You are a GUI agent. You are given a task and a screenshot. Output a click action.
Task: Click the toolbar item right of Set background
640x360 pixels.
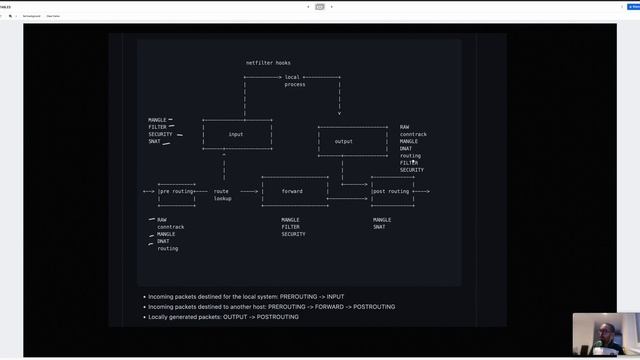53,16
